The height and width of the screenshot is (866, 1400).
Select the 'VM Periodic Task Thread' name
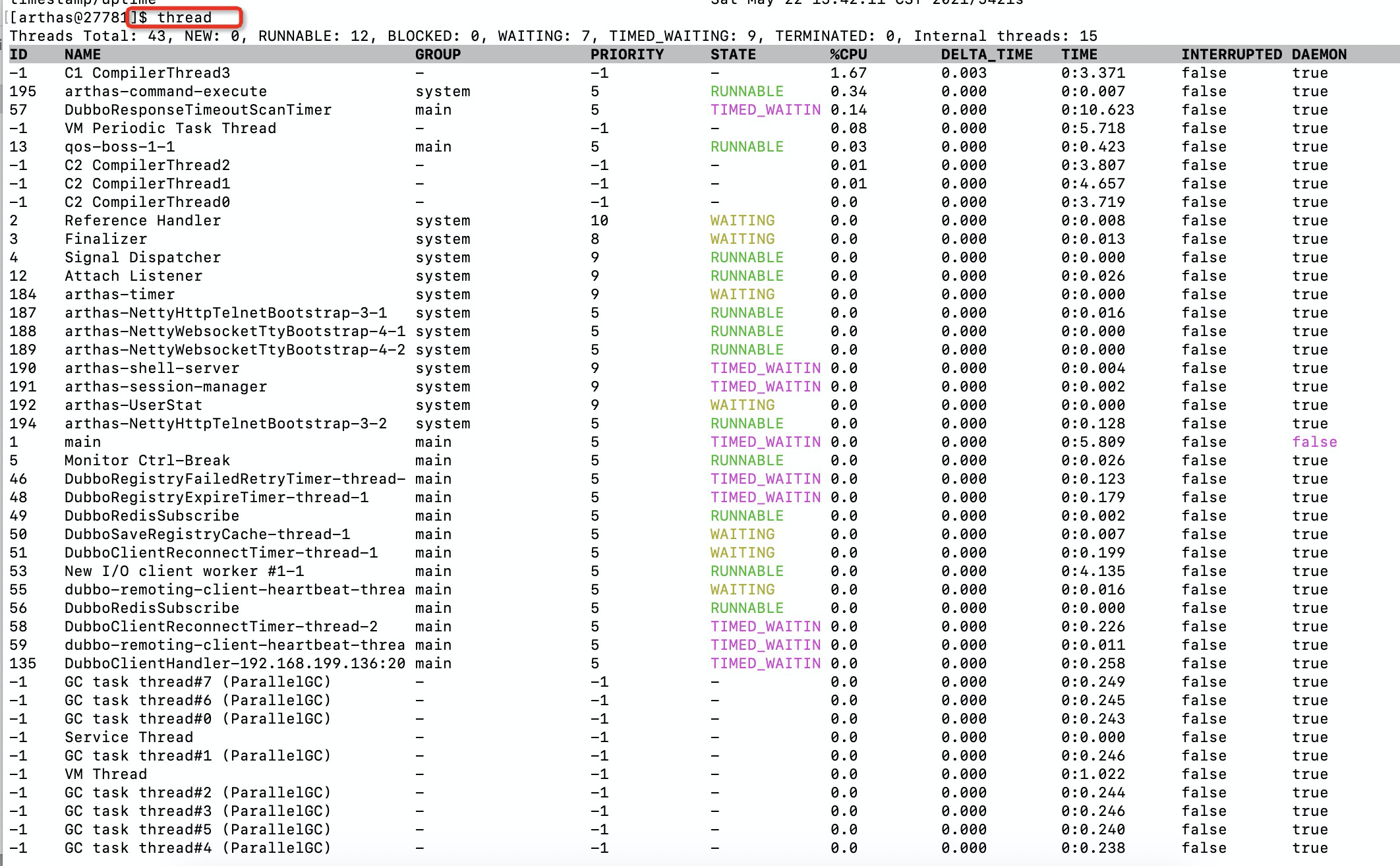pyautogui.click(x=170, y=128)
